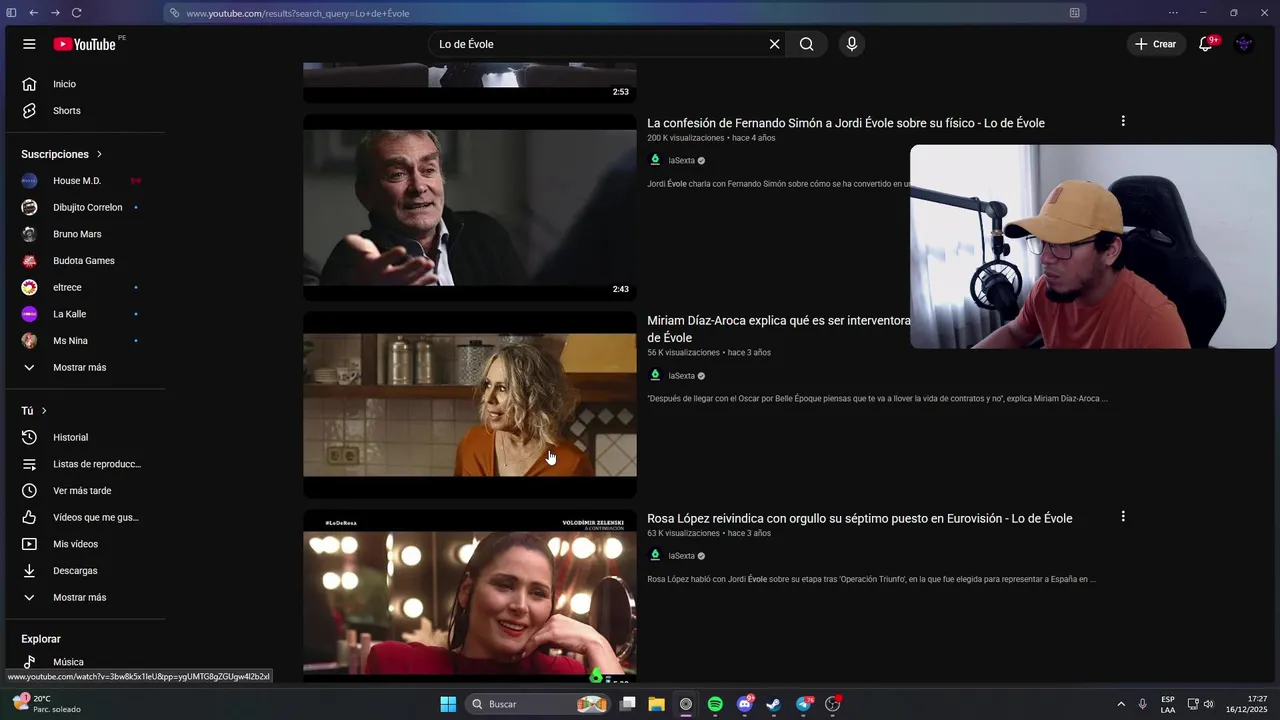
Task: Open the Windows Start menu
Action: click(448, 704)
